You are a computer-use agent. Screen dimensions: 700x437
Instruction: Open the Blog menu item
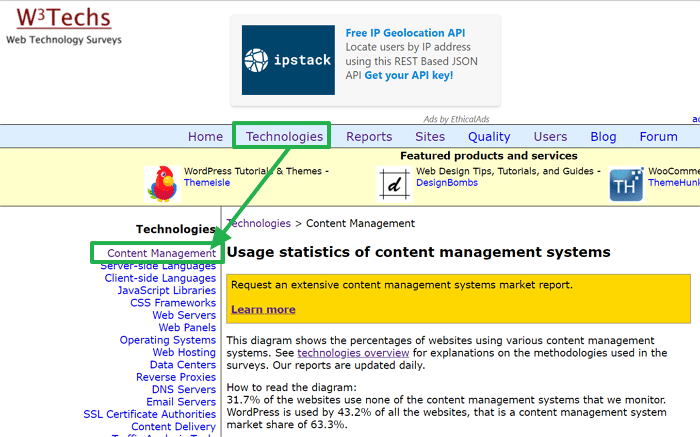point(603,137)
